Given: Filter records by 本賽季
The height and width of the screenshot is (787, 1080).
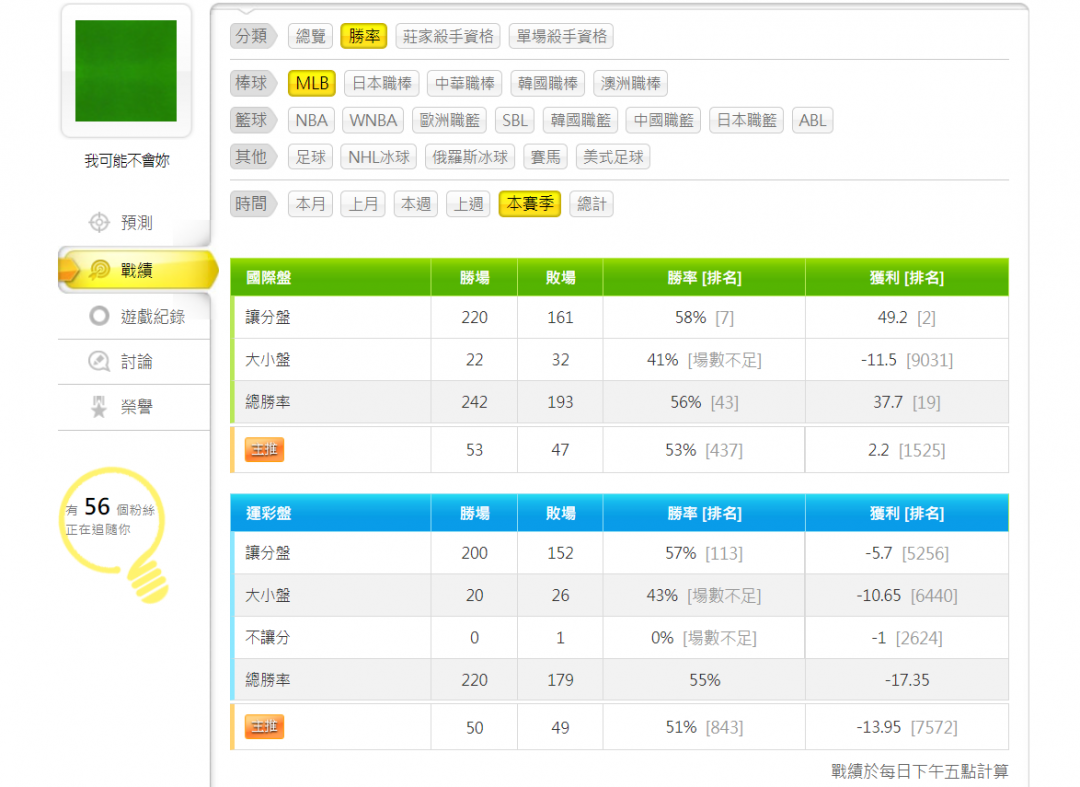Looking at the screenshot, I should pos(530,204).
